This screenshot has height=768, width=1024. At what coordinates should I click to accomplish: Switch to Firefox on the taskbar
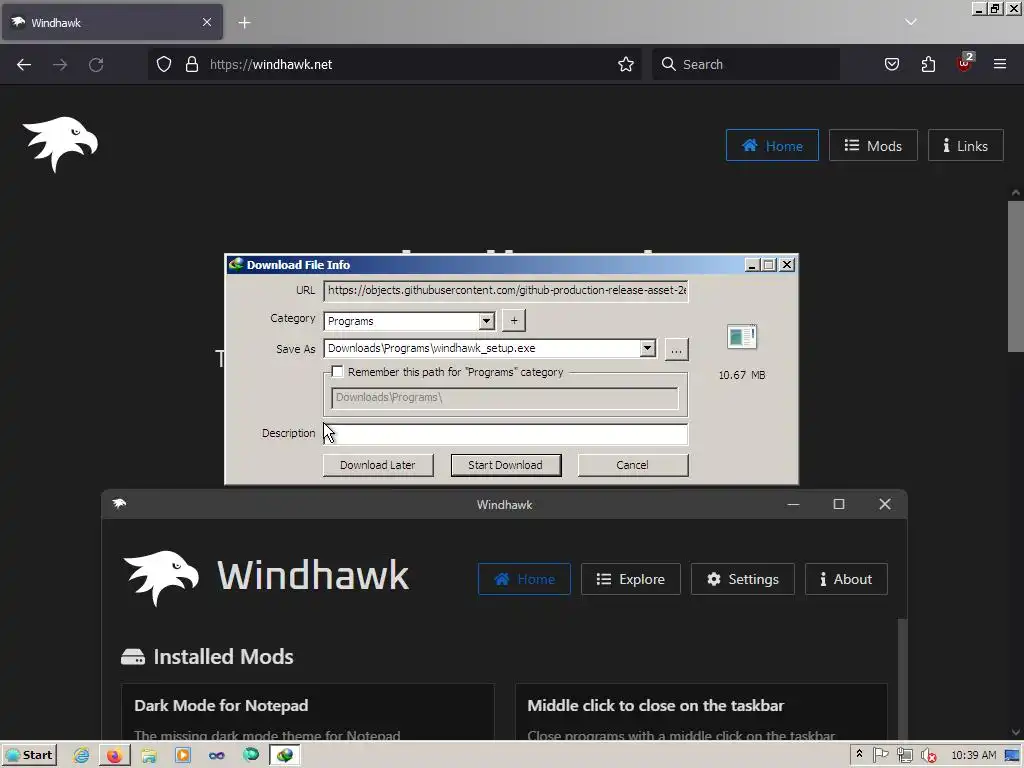tap(114, 756)
